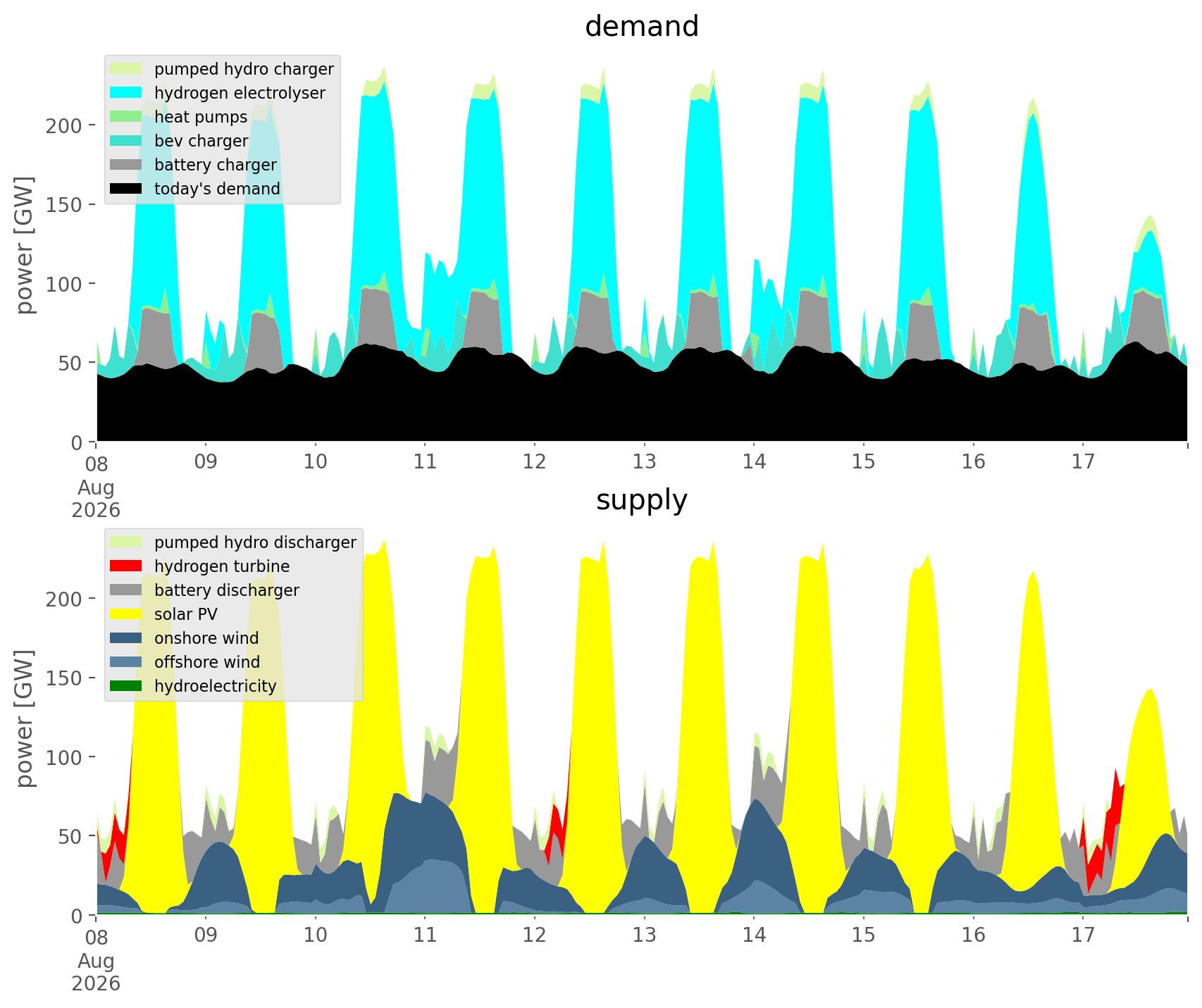Select the 15 date tick under demand chart

coord(863,462)
